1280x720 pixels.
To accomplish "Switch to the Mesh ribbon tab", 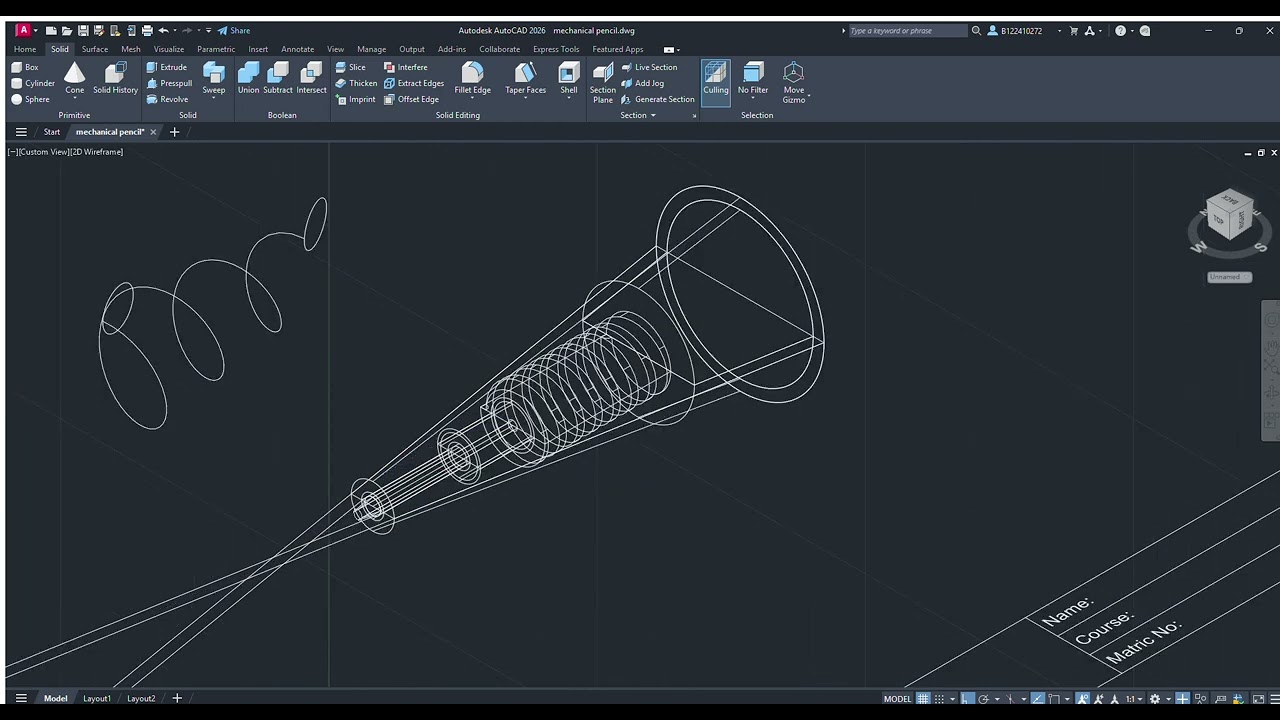I will pos(131,49).
